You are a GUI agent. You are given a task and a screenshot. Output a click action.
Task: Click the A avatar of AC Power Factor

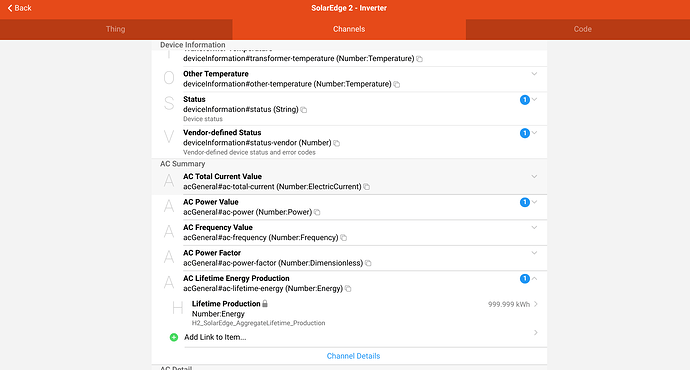click(x=169, y=257)
